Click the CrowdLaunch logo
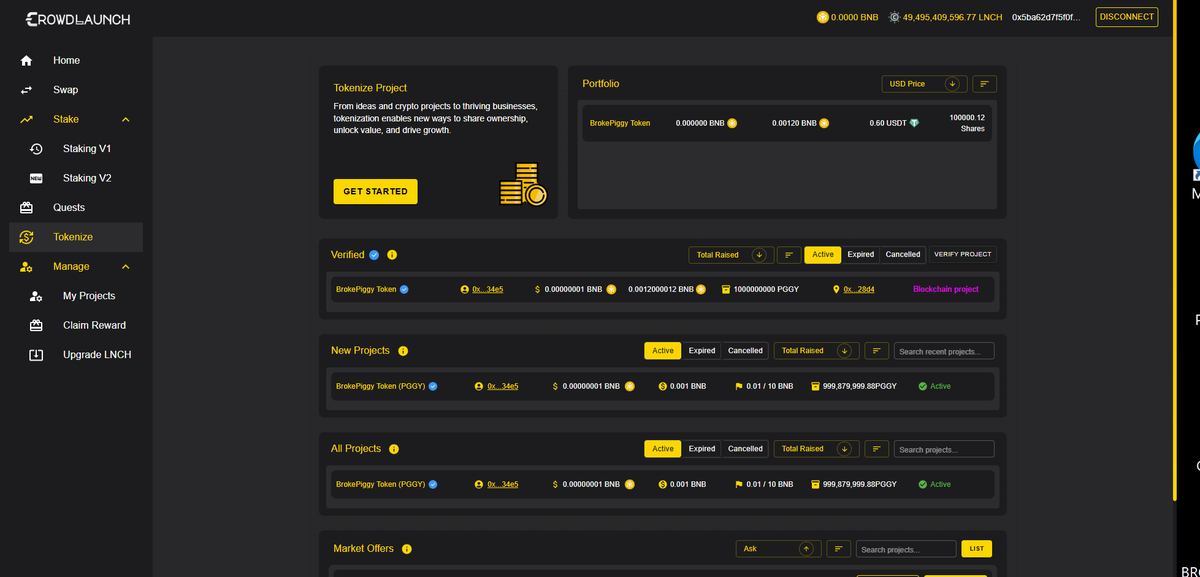The image size is (1200, 577). pos(78,19)
